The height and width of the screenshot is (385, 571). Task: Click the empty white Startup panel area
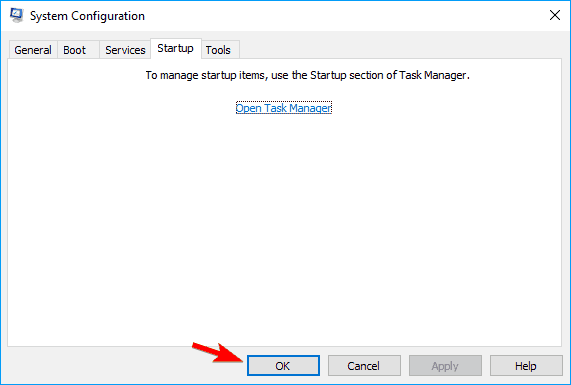[284, 226]
